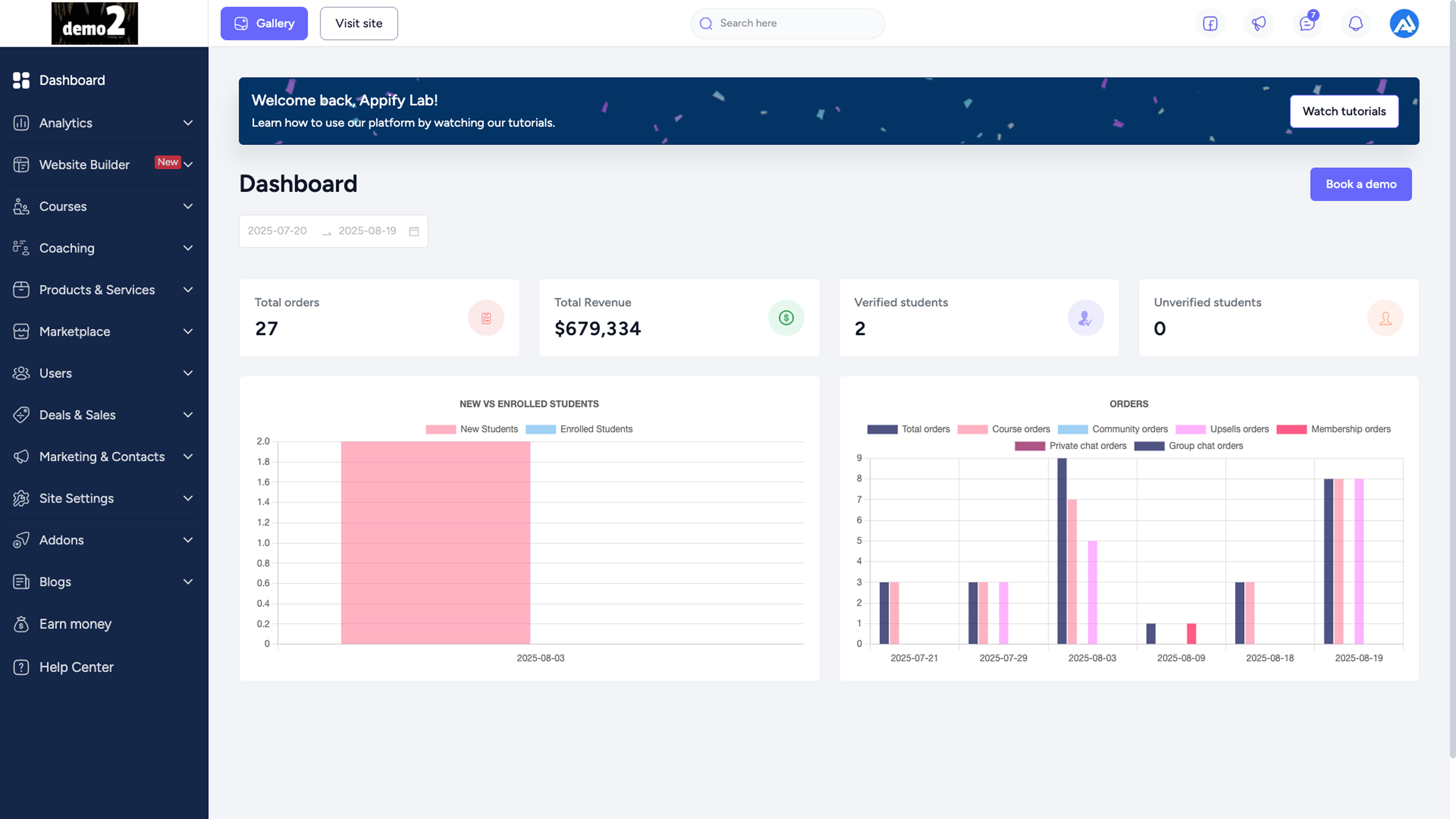Open chat messages icon with badge
The image size is (1456, 819).
1307,24
